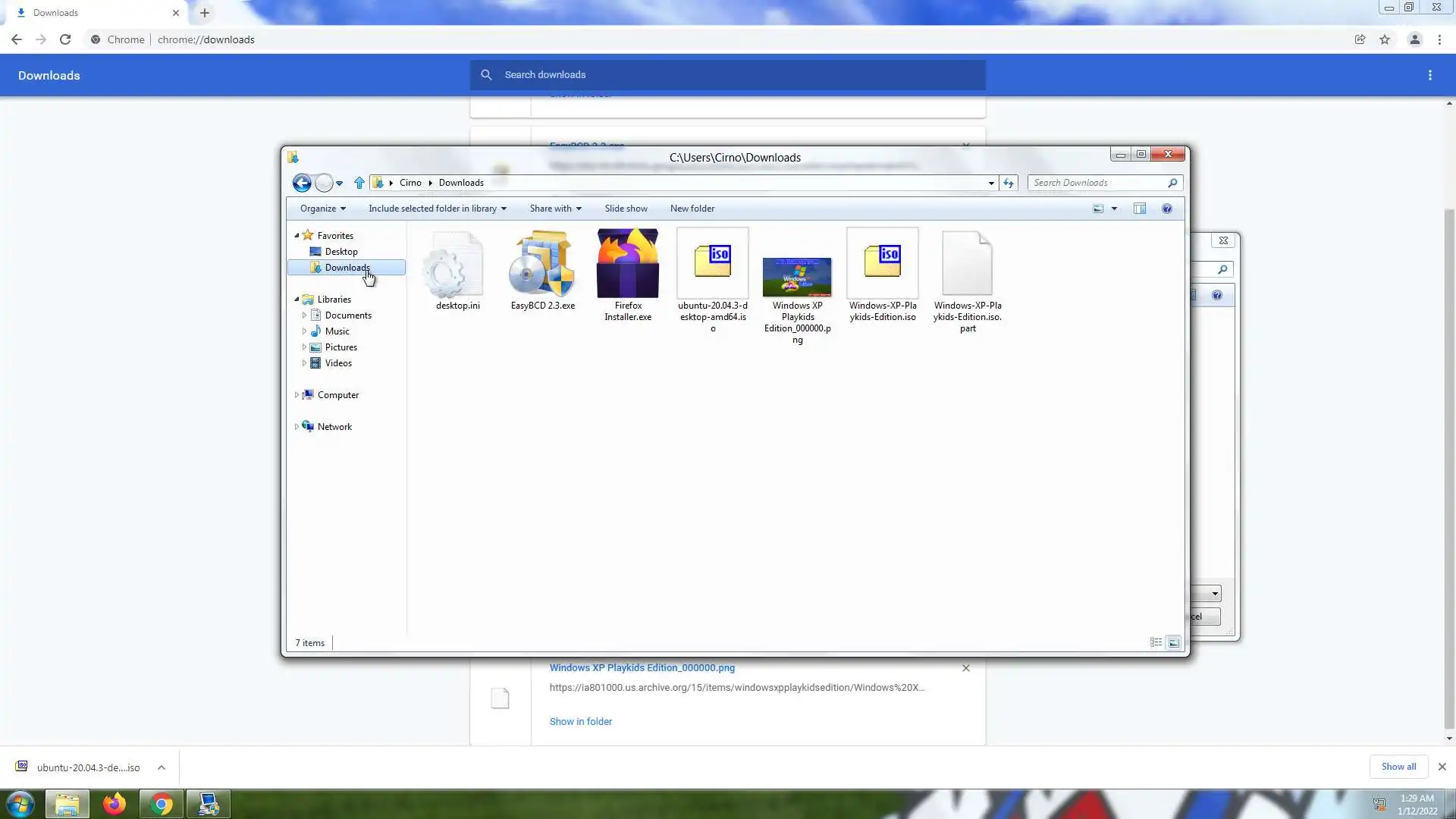The height and width of the screenshot is (819, 1456).
Task: Expand the Computer tree node
Action: tap(297, 395)
